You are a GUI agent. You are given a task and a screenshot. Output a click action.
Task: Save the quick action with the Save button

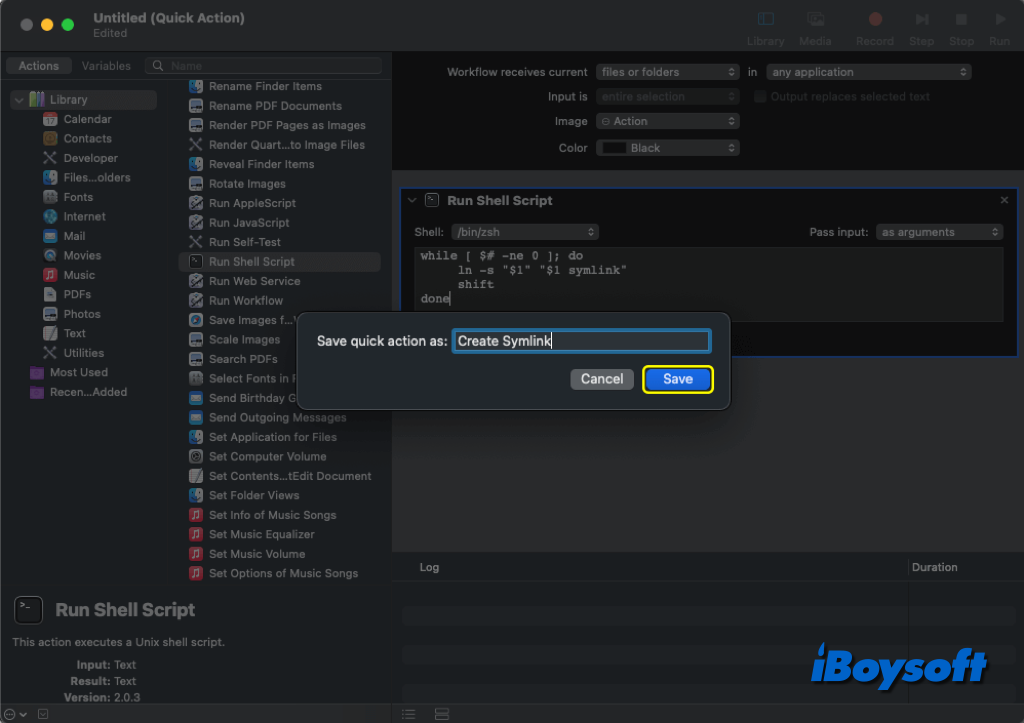pos(678,379)
